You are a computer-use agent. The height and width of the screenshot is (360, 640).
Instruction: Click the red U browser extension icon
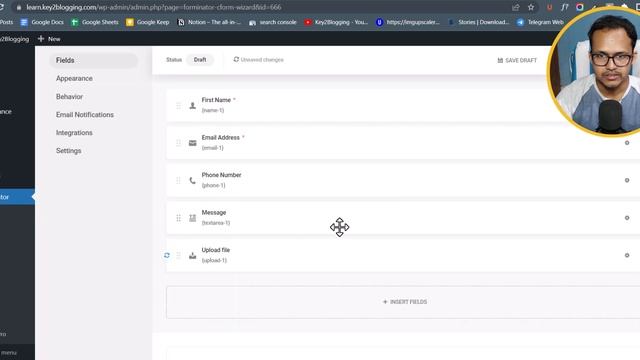coord(549,7)
